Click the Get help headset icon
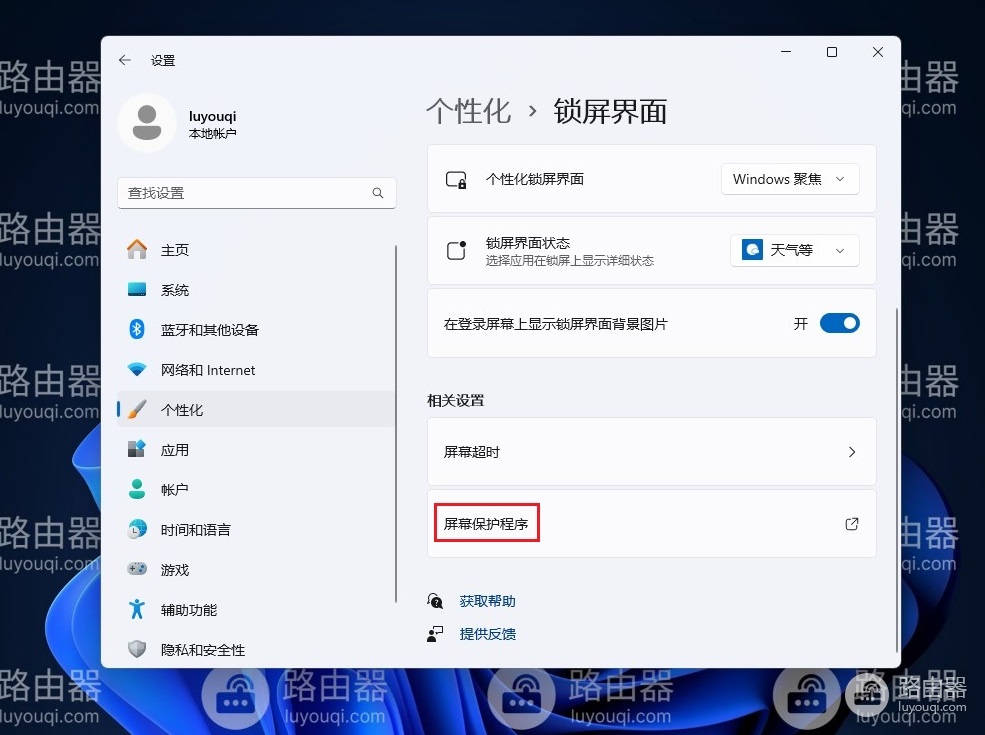 point(435,601)
